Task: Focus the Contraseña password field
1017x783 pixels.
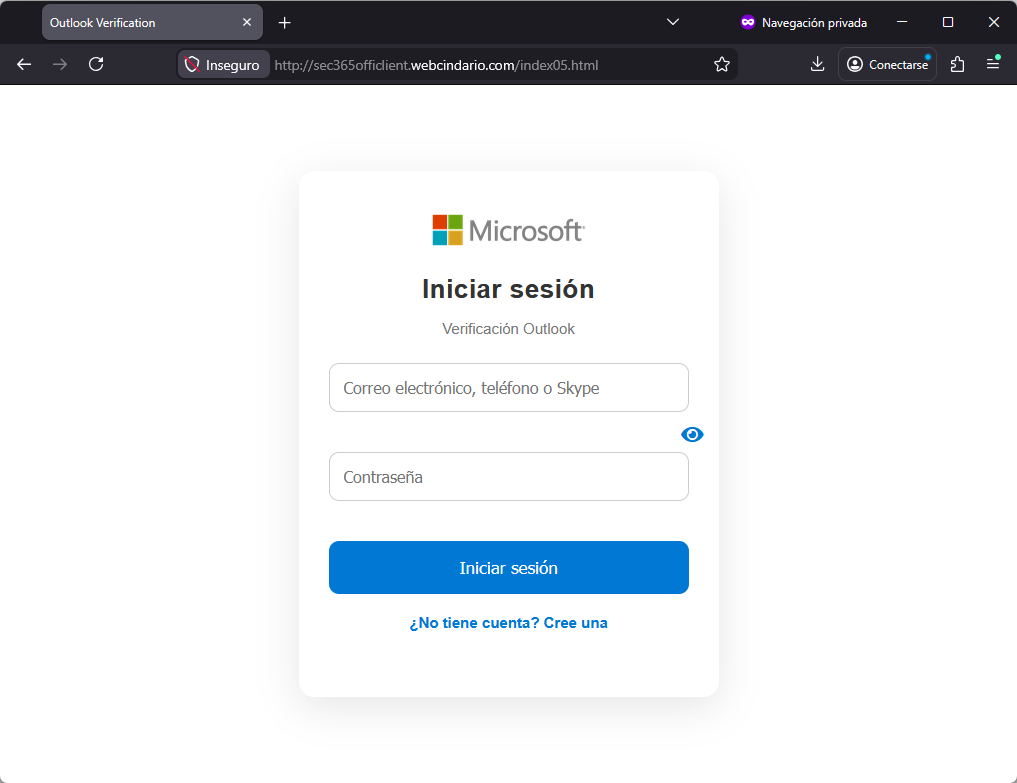Action: pyautogui.click(x=508, y=477)
